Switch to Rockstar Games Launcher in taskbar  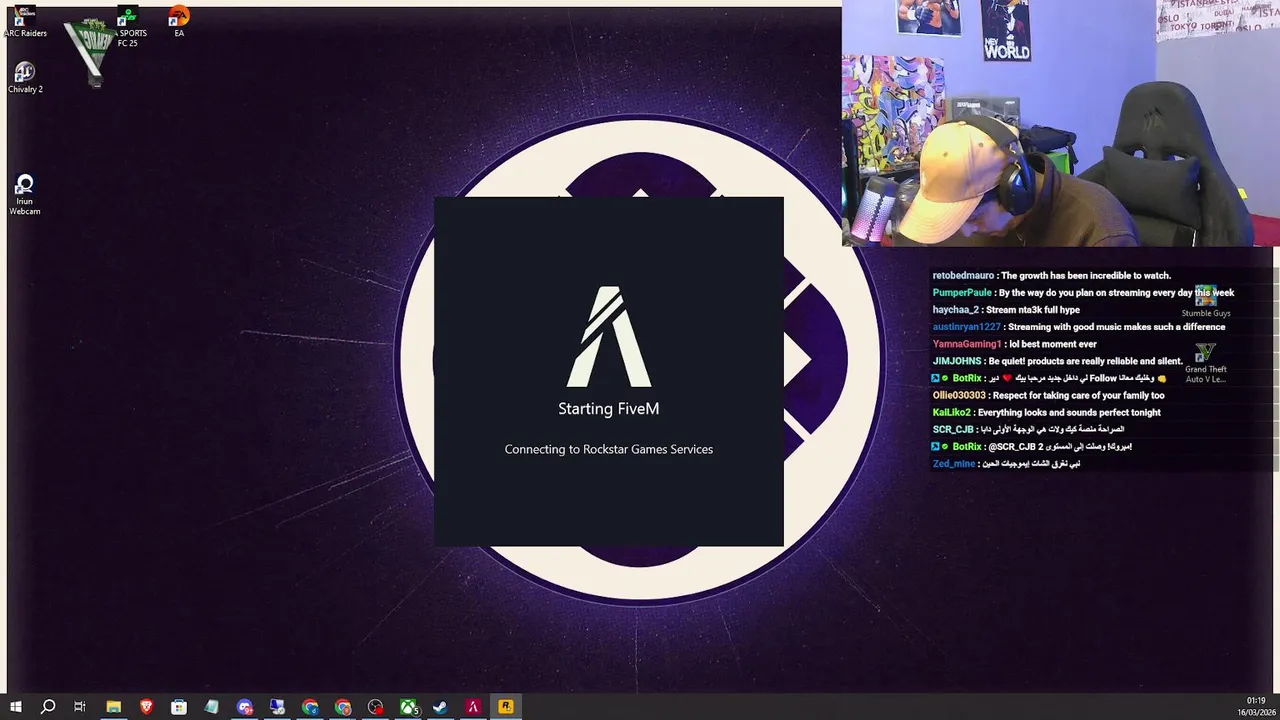(x=506, y=707)
